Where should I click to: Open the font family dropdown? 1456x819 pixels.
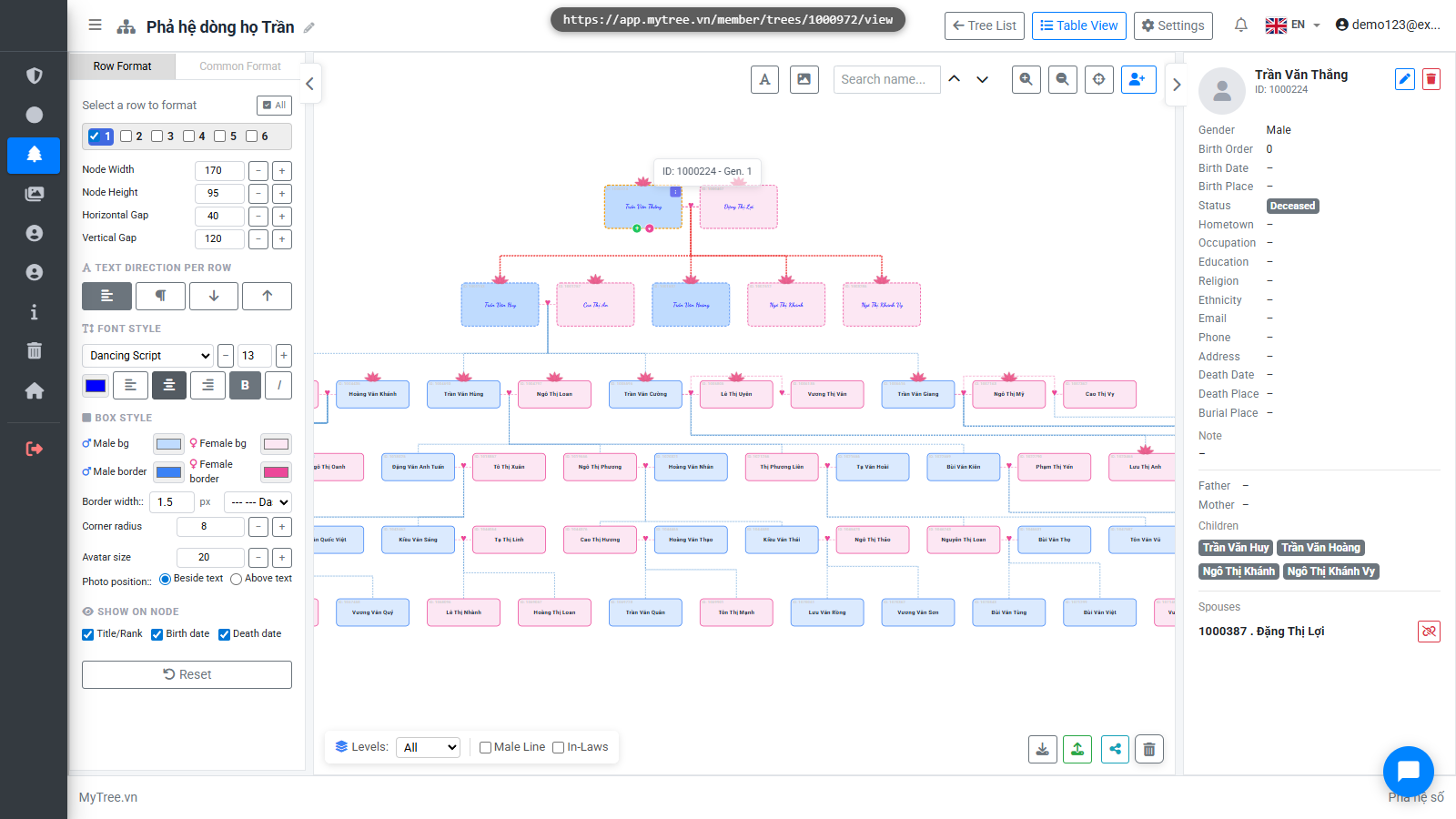point(148,356)
